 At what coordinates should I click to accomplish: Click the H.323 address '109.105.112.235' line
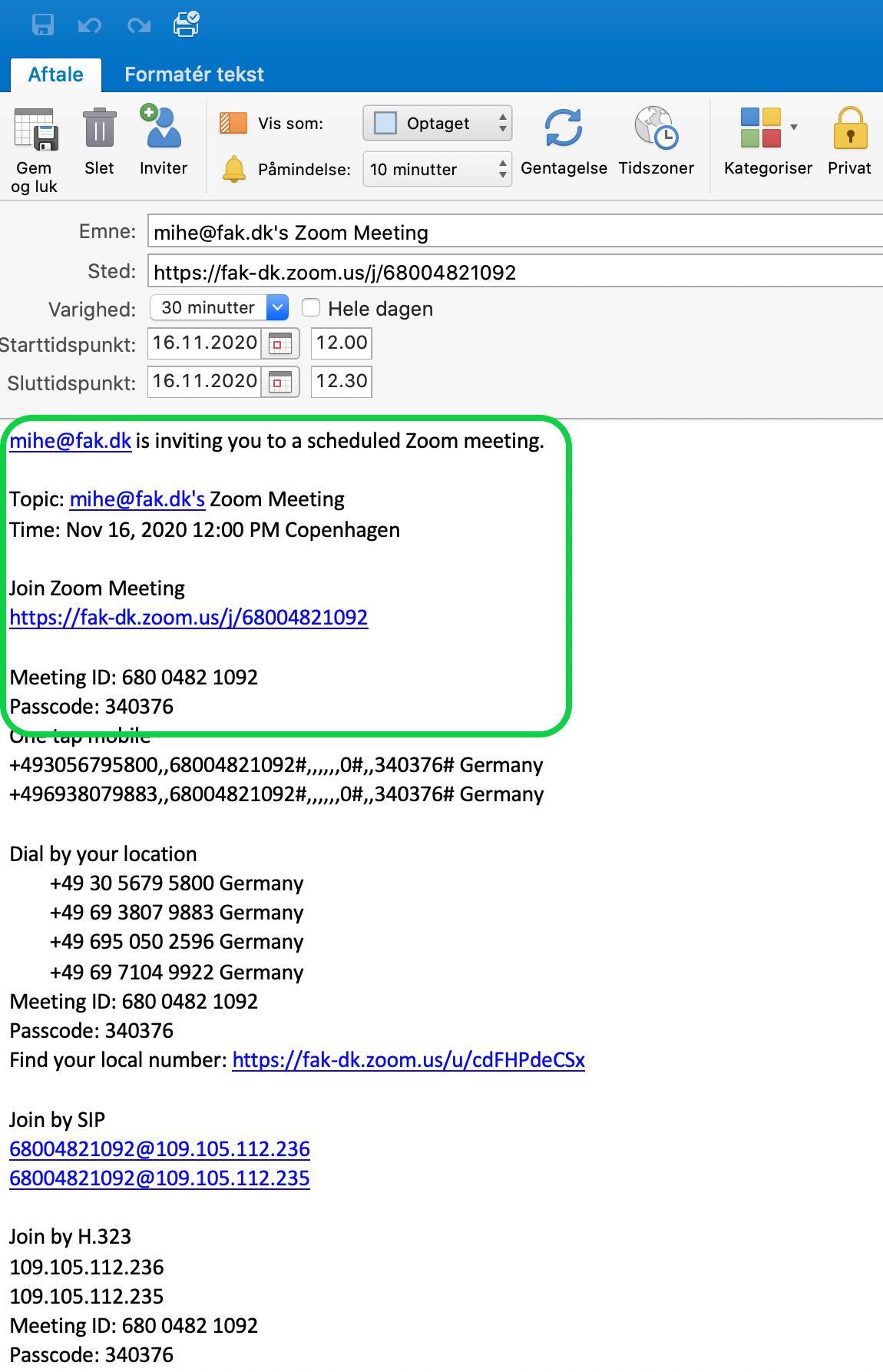87,1297
